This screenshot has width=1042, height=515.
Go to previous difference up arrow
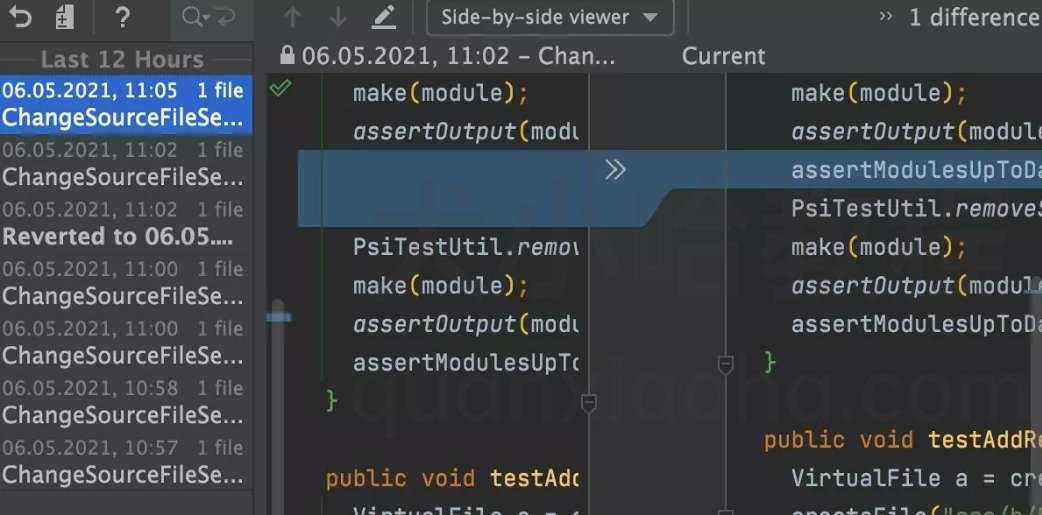click(x=292, y=17)
